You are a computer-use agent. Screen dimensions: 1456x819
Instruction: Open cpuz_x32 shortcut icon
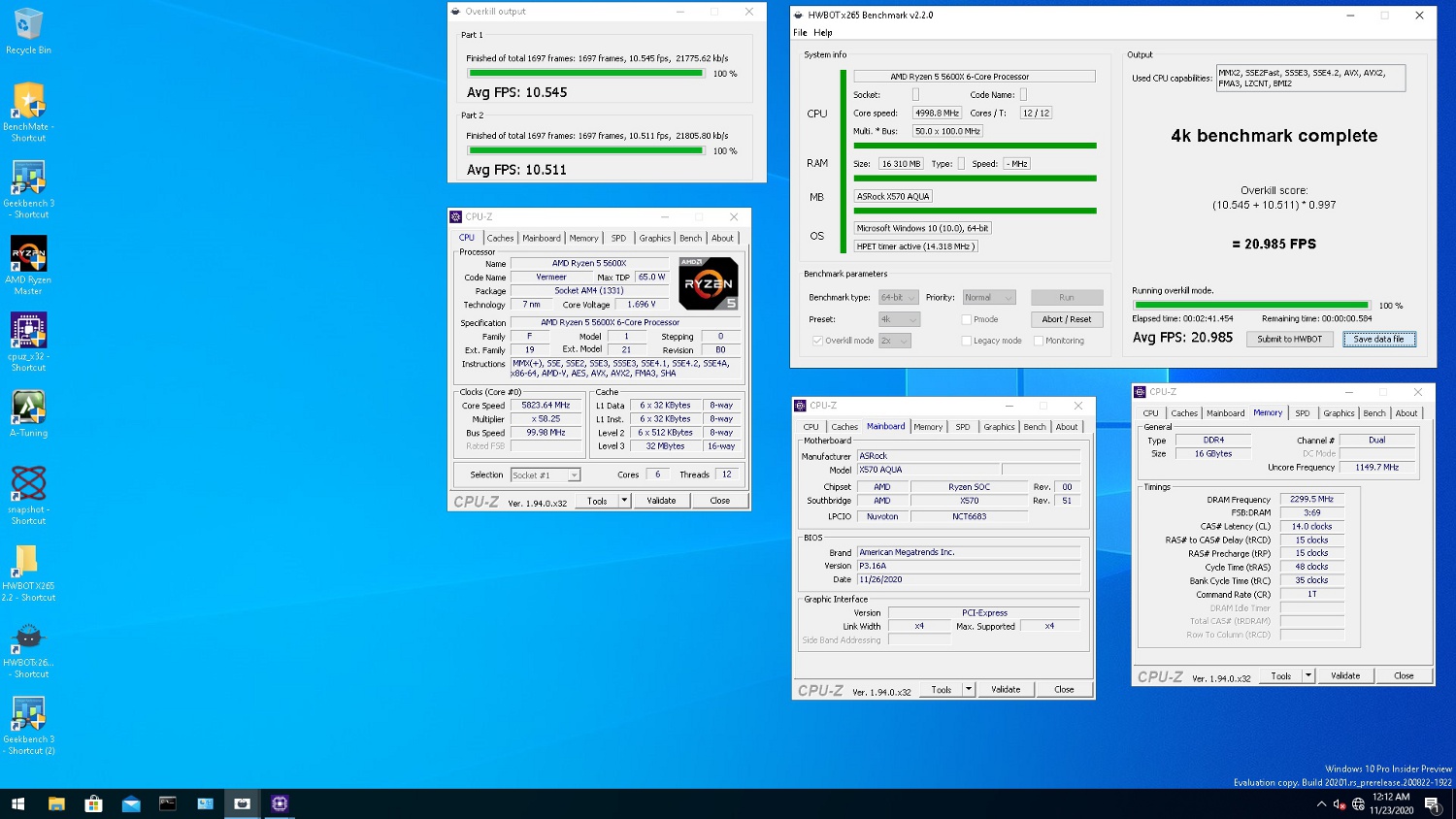click(28, 342)
